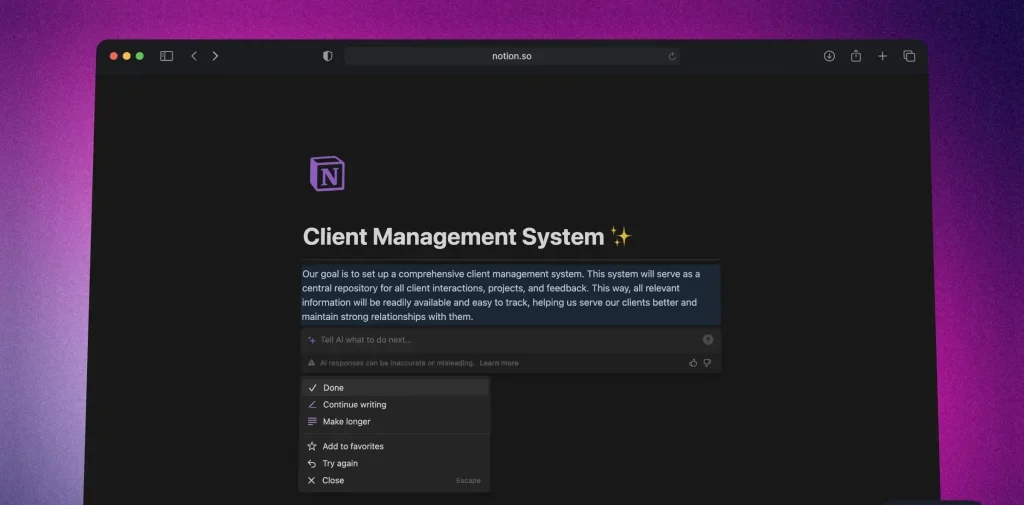This screenshot has width=1024, height=505.
Task: Open Safari downloads icon
Action: [829, 56]
